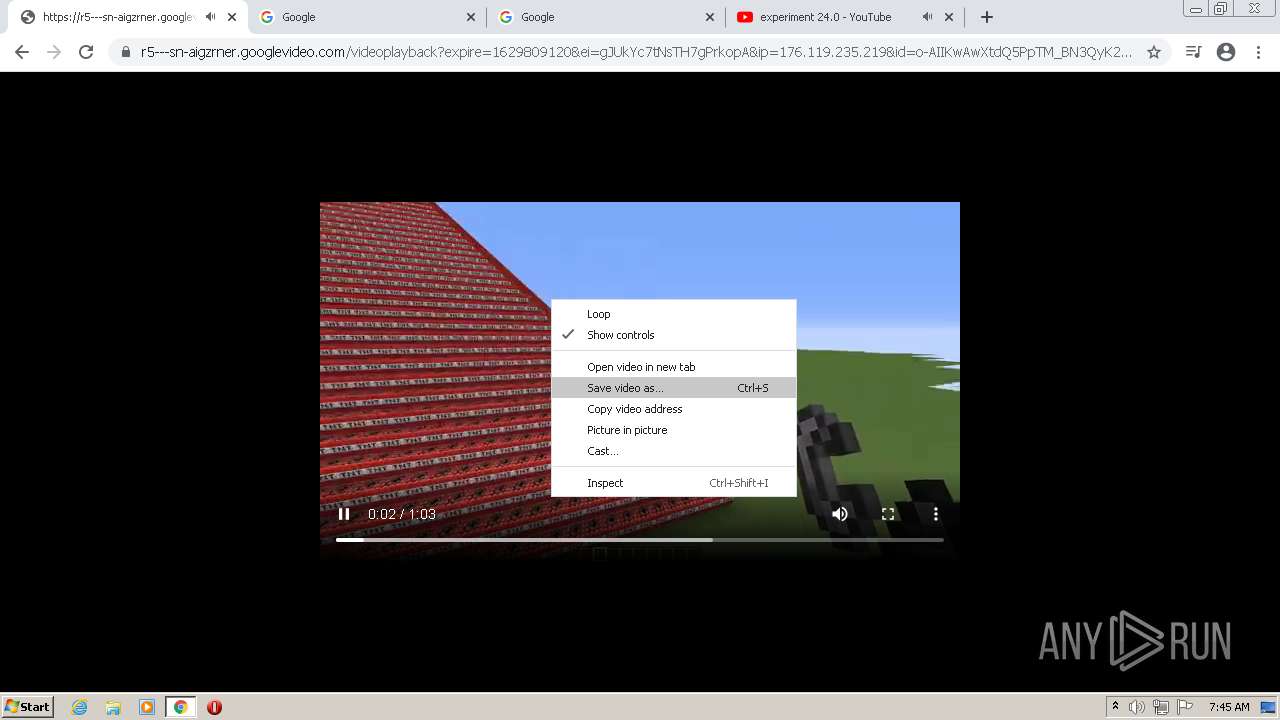Open Inspect from the context menu
The height and width of the screenshot is (720, 1280).
(x=674, y=483)
